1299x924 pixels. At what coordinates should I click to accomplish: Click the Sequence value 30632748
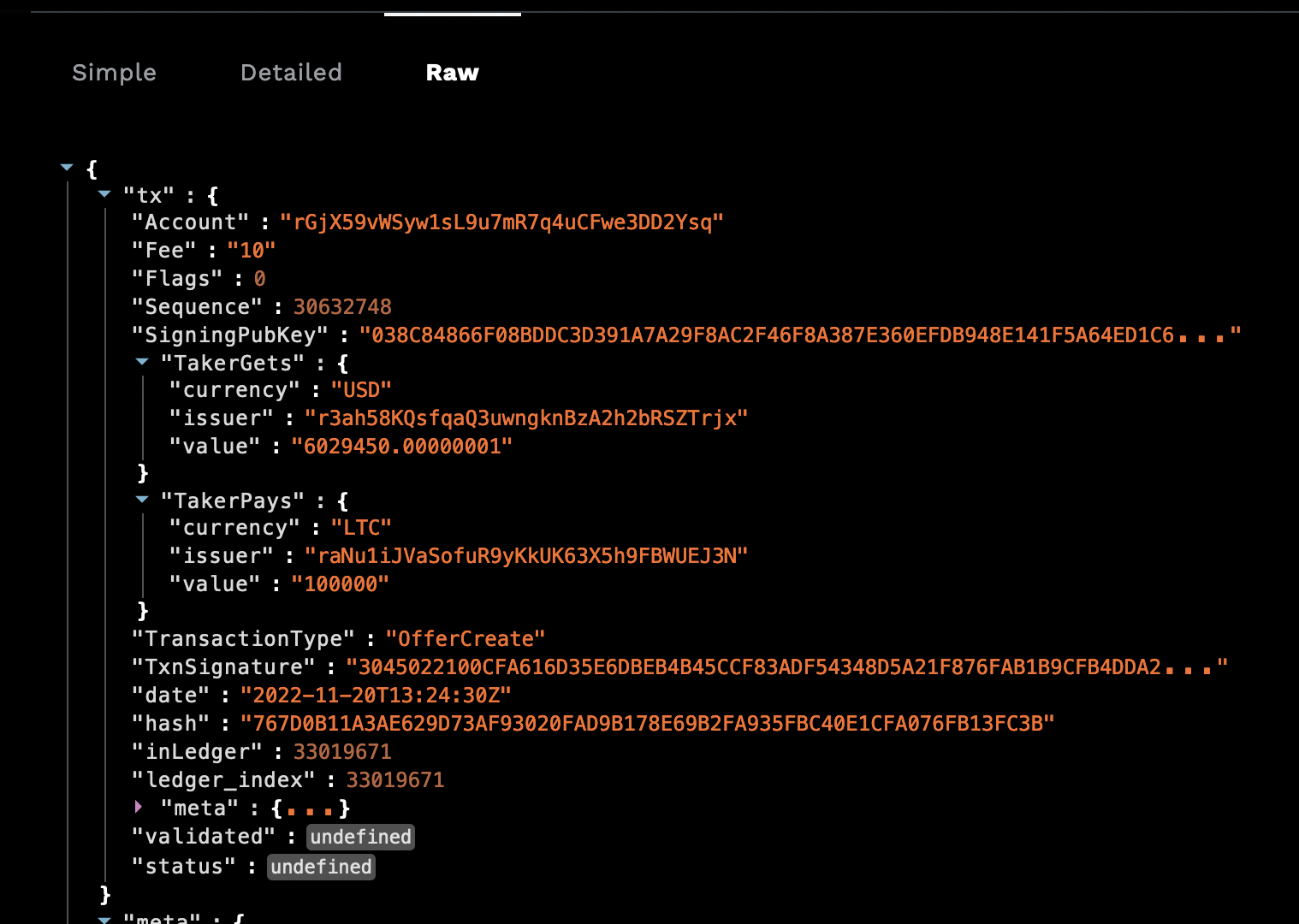click(342, 307)
